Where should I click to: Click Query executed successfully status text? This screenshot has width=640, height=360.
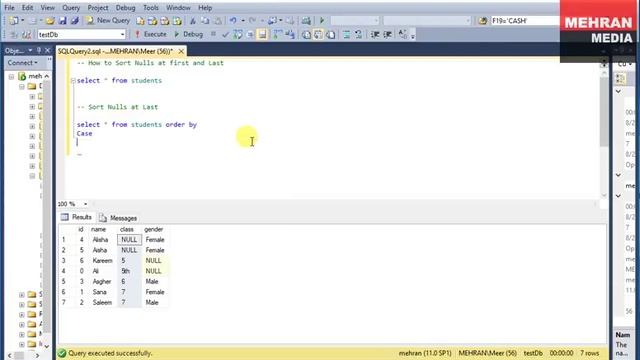point(110,353)
